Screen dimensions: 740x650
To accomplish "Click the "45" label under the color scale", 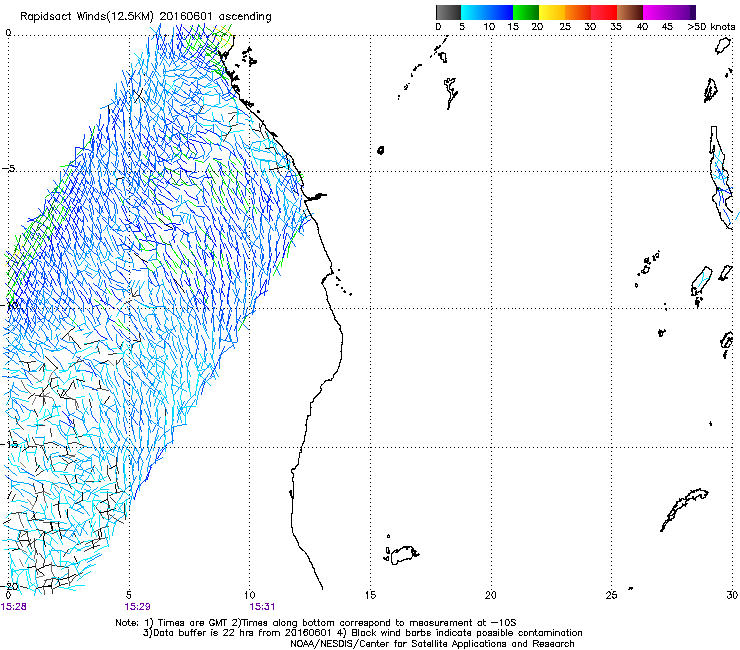I will click(x=667, y=27).
